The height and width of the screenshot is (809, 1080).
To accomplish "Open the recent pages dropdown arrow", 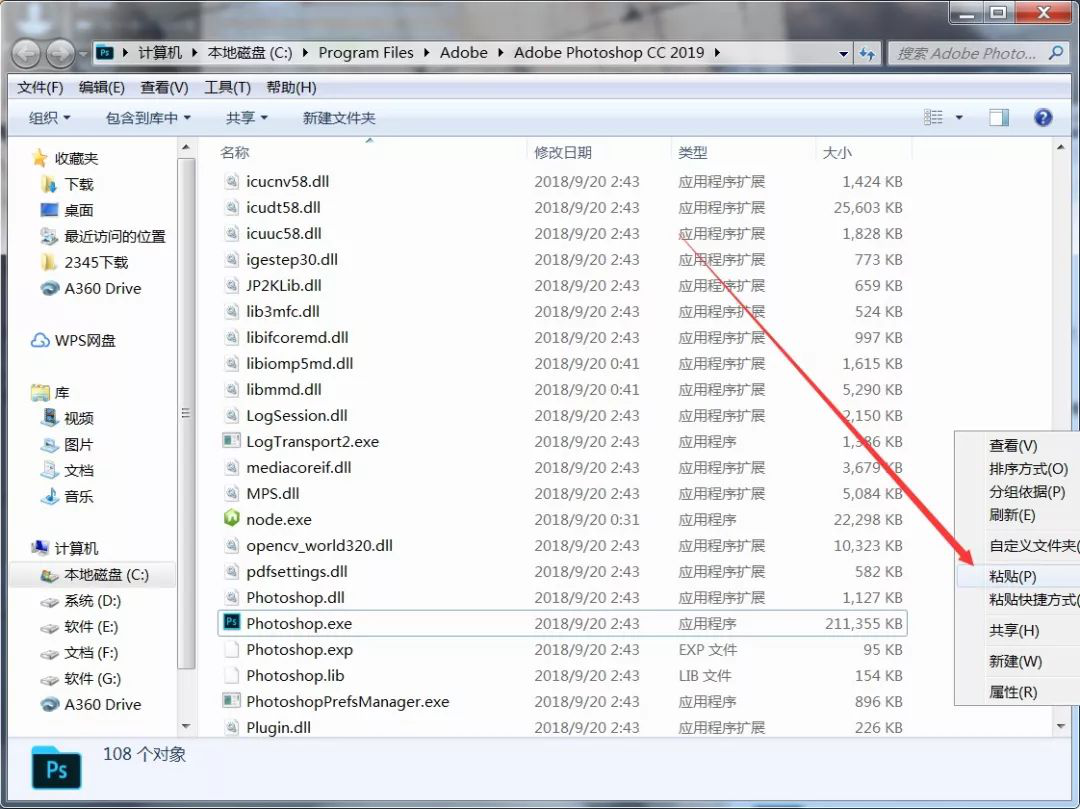I will tap(83, 54).
